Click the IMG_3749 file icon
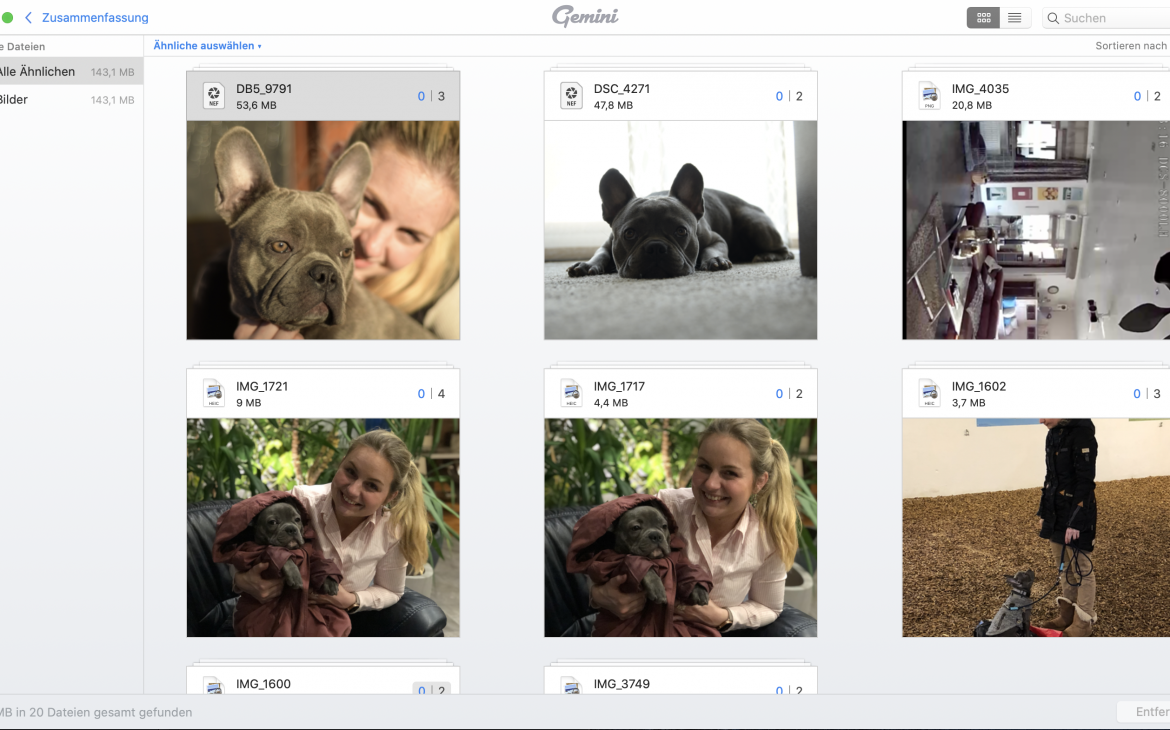The height and width of the screenshot is (730, 1170). [572, 686]
